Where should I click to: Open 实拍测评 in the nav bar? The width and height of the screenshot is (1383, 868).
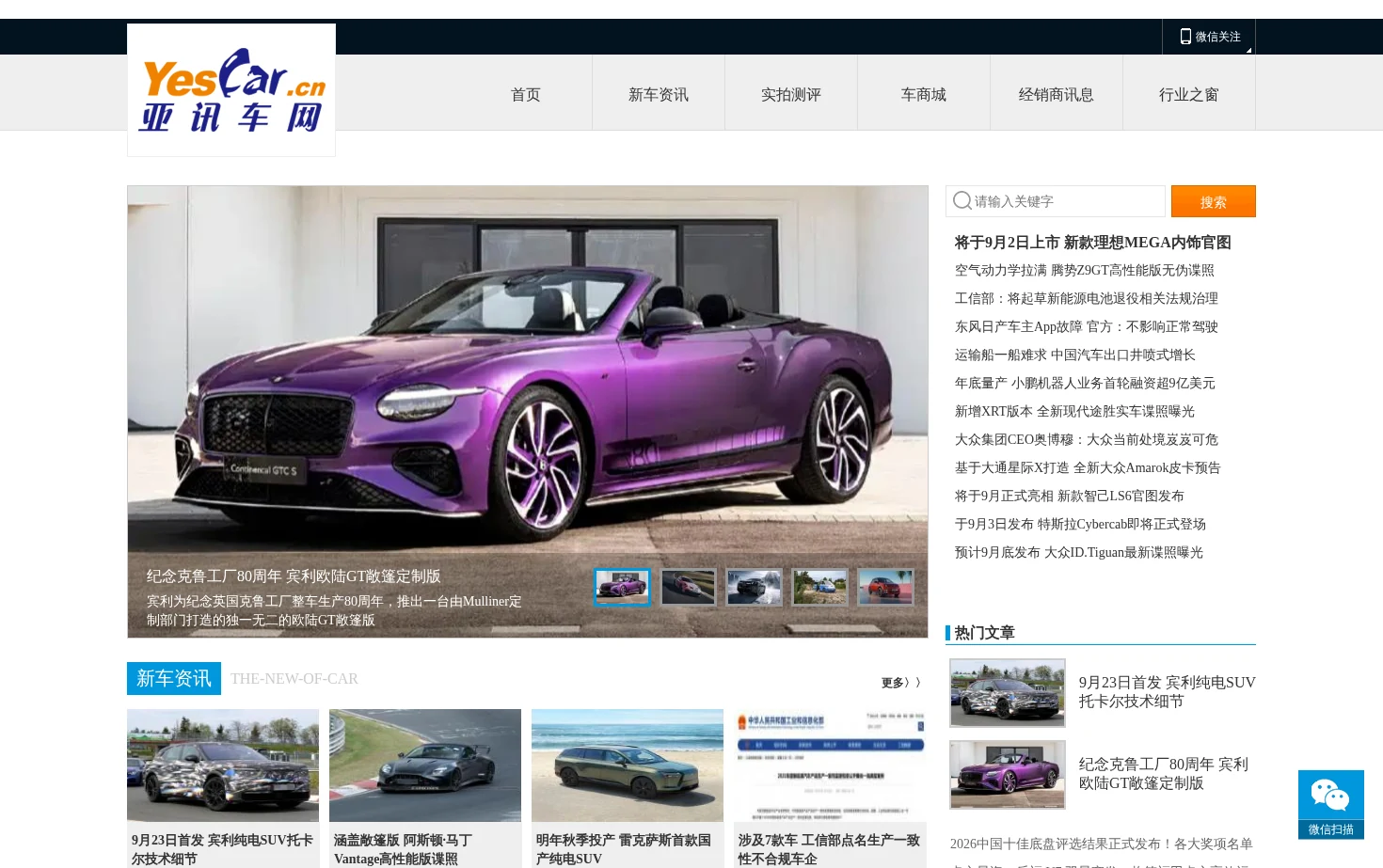(791, 94)
